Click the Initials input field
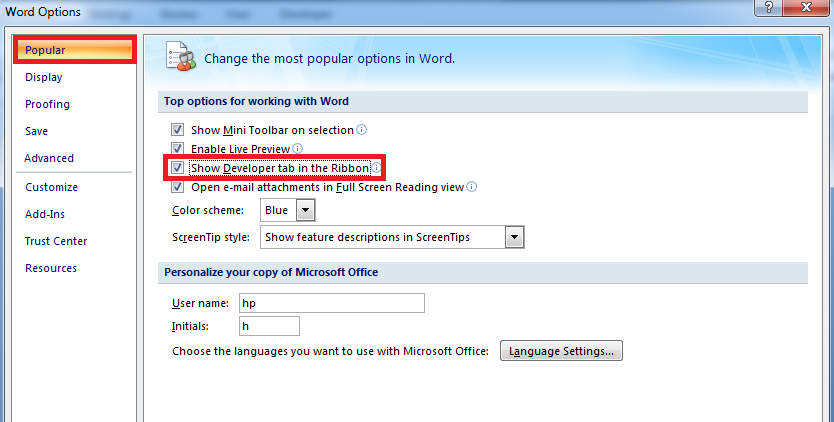 (269, 326)
